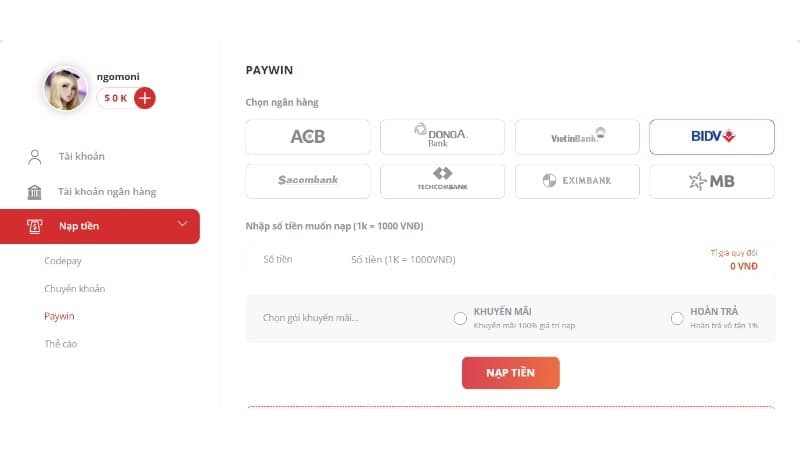Screen dimensions: 800x450
Task: Select the HOÀN TRẢ radio button
Action: pyautogui.click(x=677, y=319)
